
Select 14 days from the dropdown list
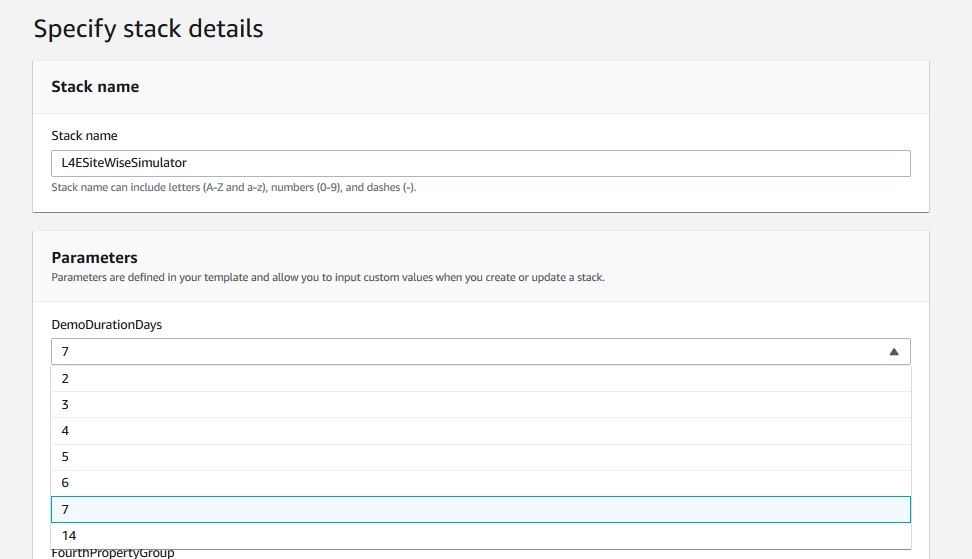coord(480,535)
